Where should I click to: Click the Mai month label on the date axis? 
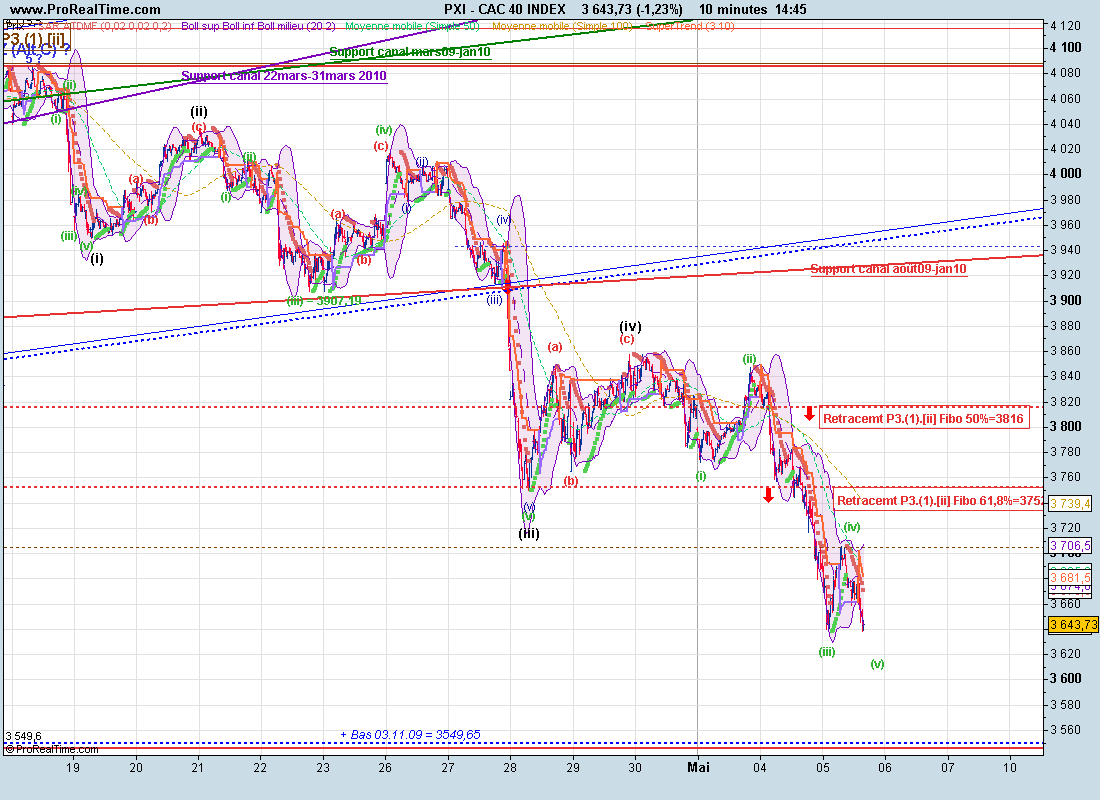(x=698, y=767)
